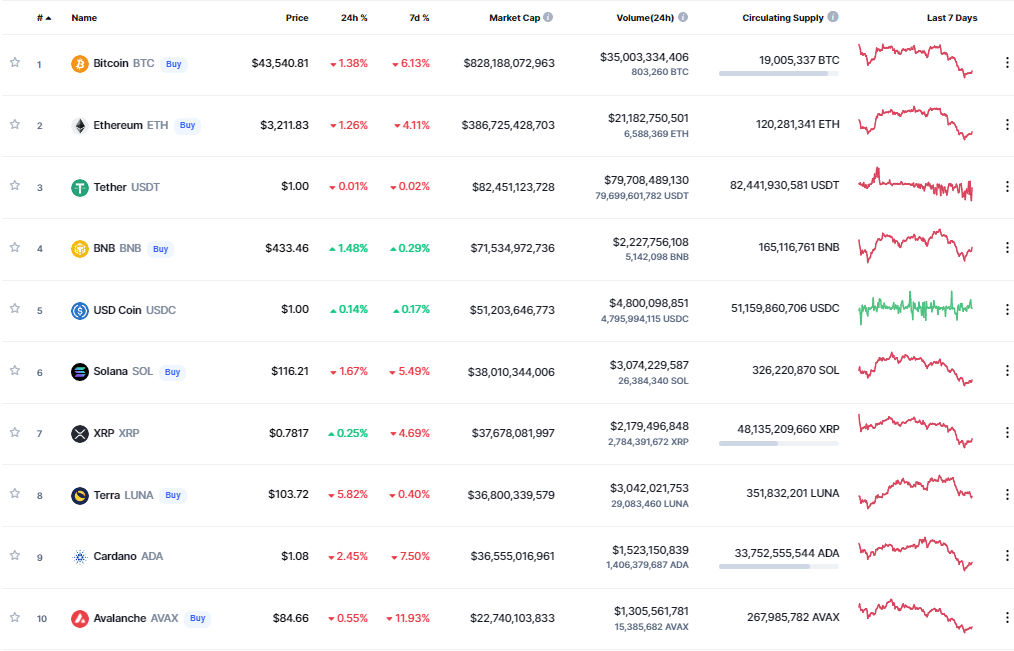Mark XRP as favorite with star

(x=15, y=432)
